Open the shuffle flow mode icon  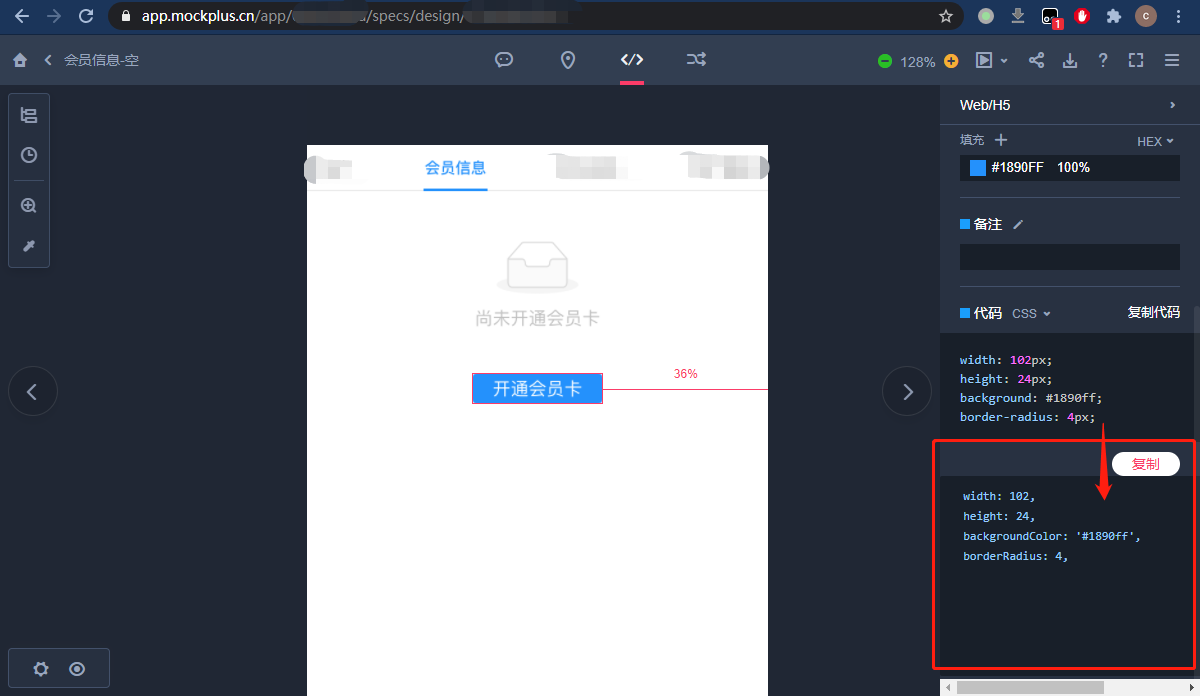[696, 60]
